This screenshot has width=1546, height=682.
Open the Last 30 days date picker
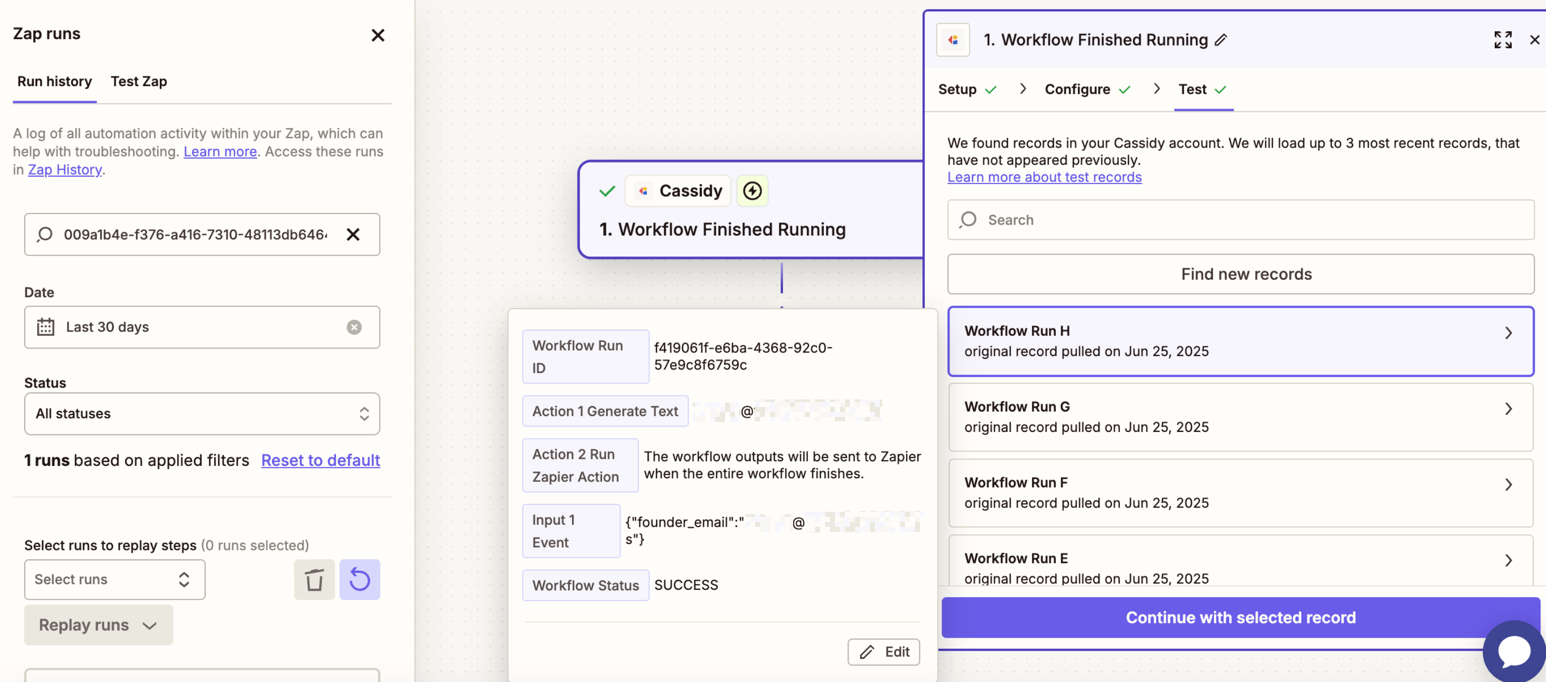(x=202, y=327)
